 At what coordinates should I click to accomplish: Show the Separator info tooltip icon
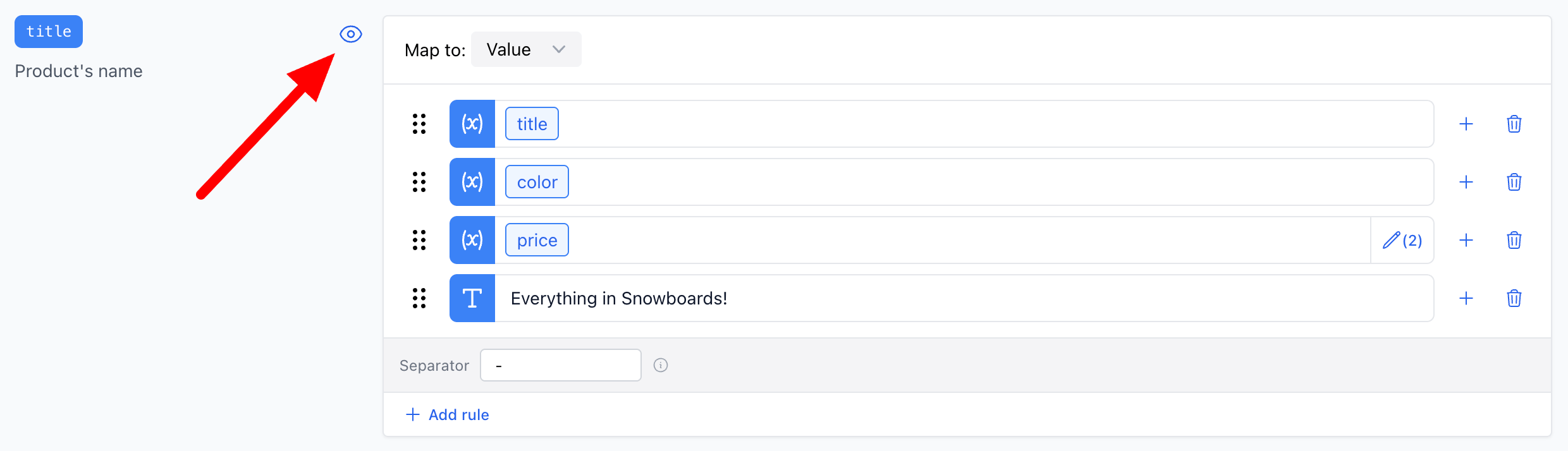(x=661, y=365)
